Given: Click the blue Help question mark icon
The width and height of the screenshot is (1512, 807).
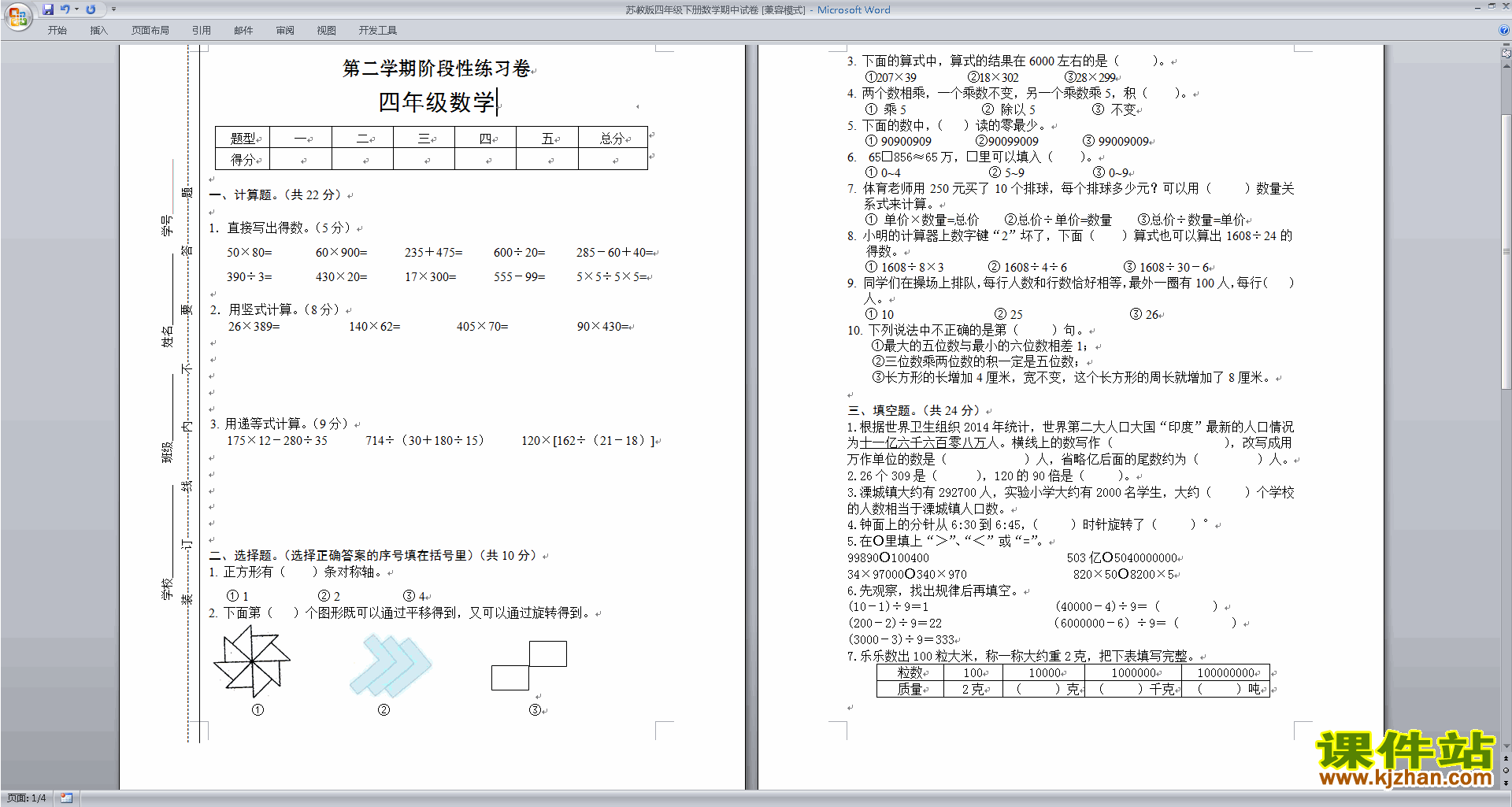Looking at the screenshot, I should [1504, 31].
